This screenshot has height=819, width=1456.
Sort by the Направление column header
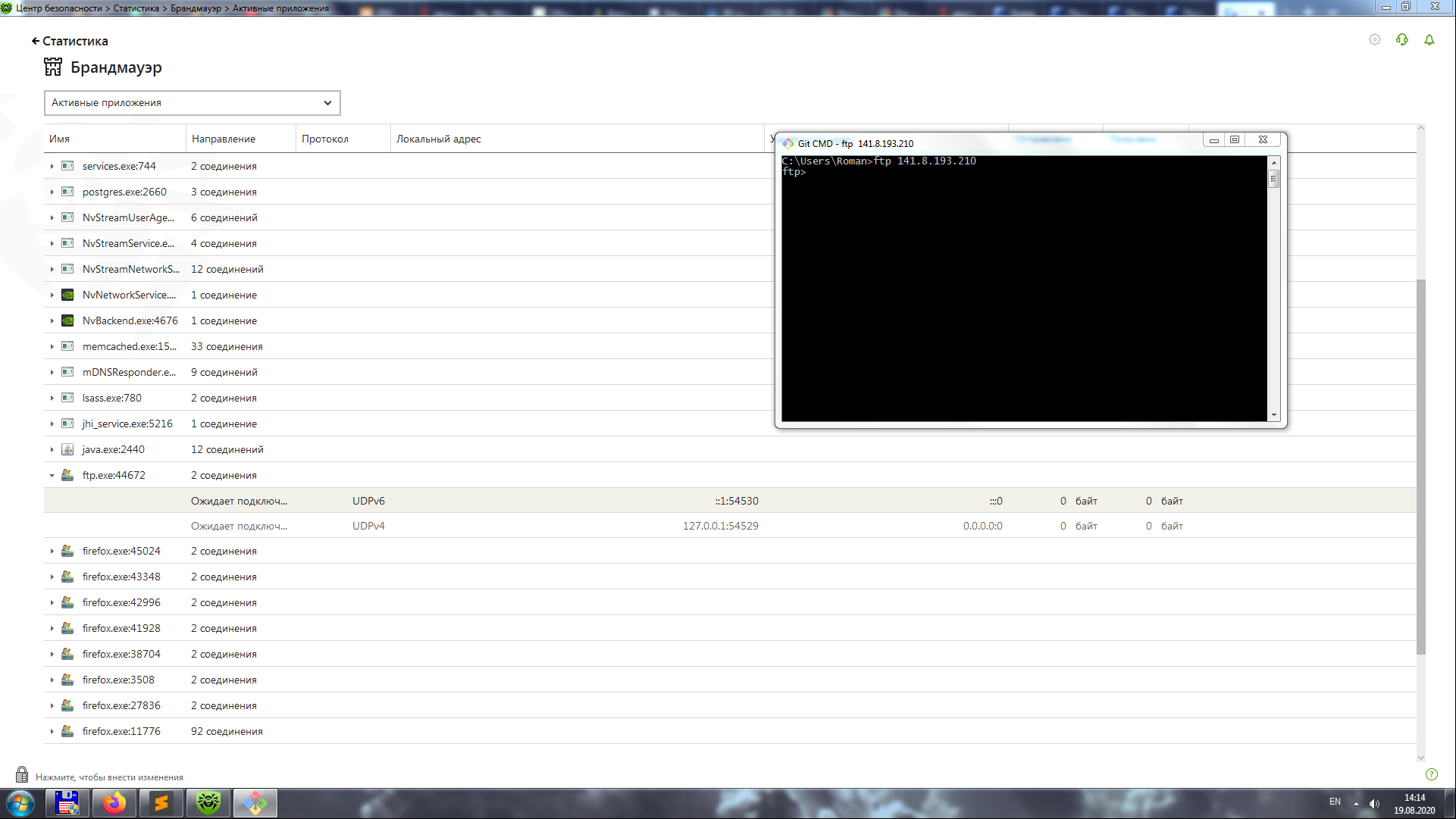[224, 139]
